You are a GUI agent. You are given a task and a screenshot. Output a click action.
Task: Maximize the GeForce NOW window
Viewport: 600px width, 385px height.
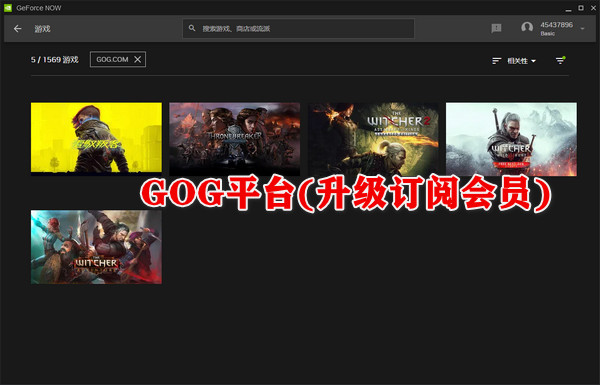pyautogui.click(x=581, y=8)
